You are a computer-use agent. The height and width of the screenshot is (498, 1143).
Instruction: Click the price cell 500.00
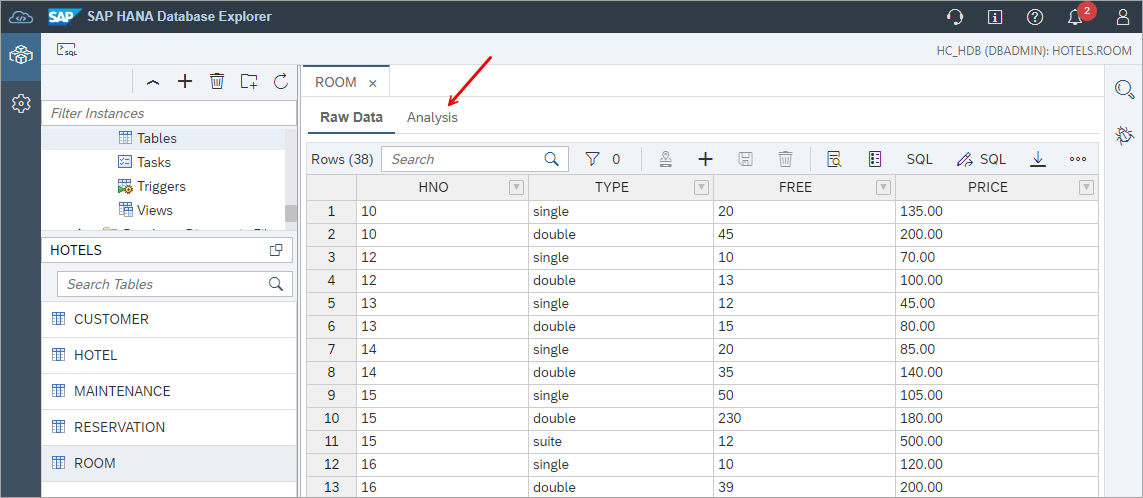tap(996, 442)
